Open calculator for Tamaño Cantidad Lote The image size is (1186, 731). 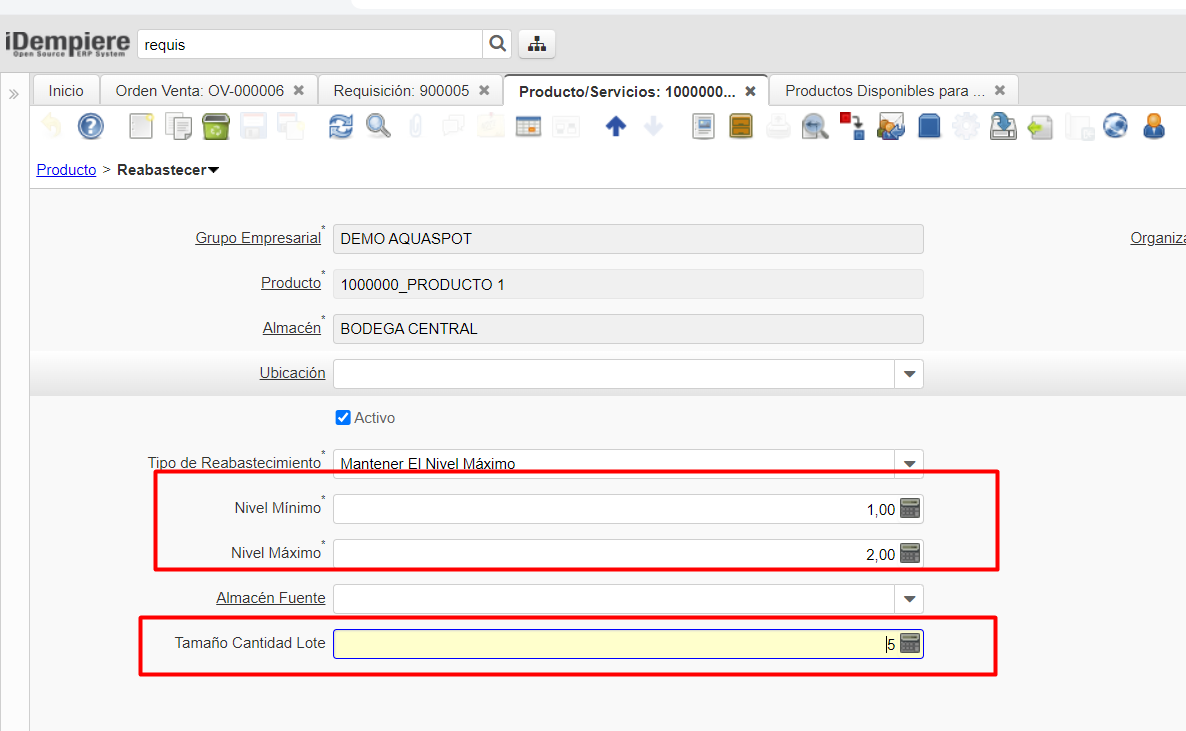click(x=909, y=644)
